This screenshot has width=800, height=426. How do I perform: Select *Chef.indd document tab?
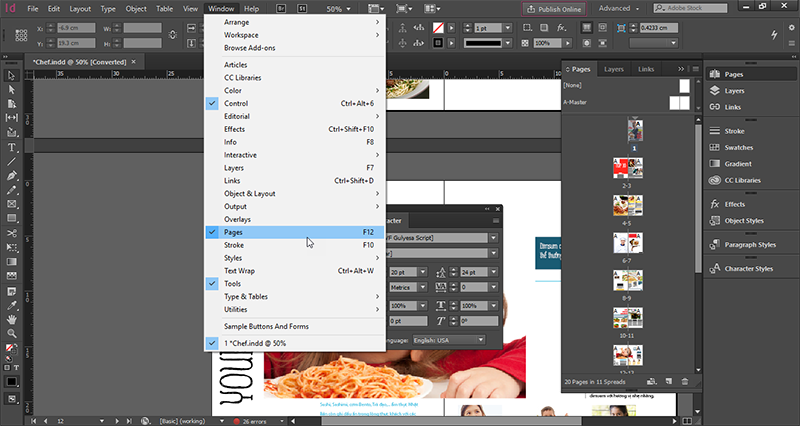80,62
